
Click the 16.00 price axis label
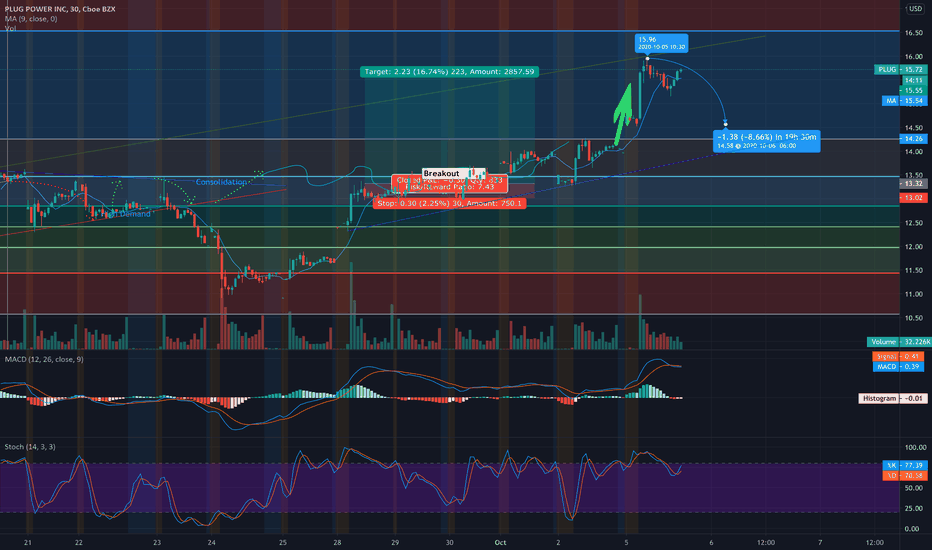[x=914, y=56]
